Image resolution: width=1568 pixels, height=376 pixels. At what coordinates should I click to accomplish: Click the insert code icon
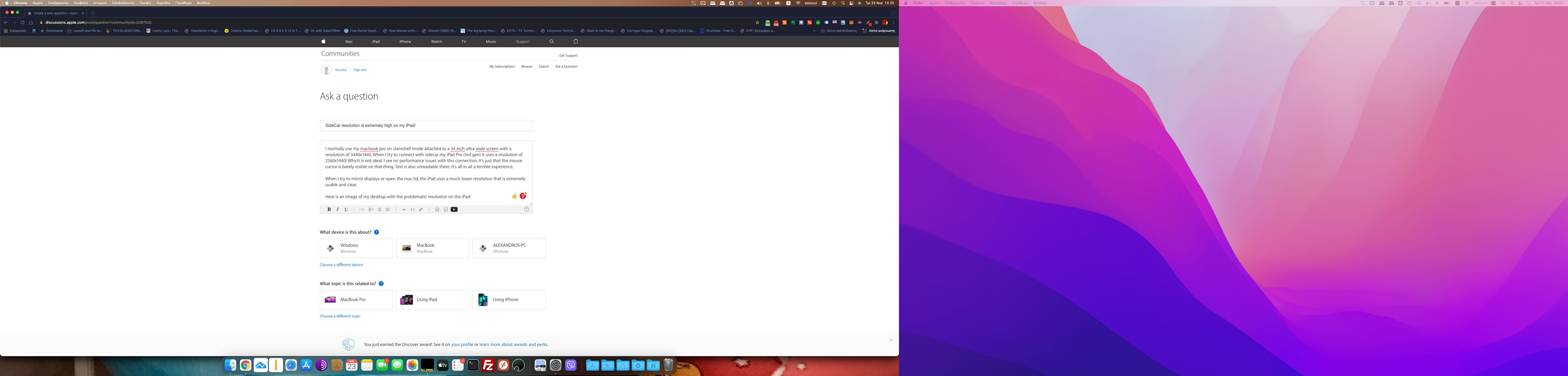(x=412, y=209)
